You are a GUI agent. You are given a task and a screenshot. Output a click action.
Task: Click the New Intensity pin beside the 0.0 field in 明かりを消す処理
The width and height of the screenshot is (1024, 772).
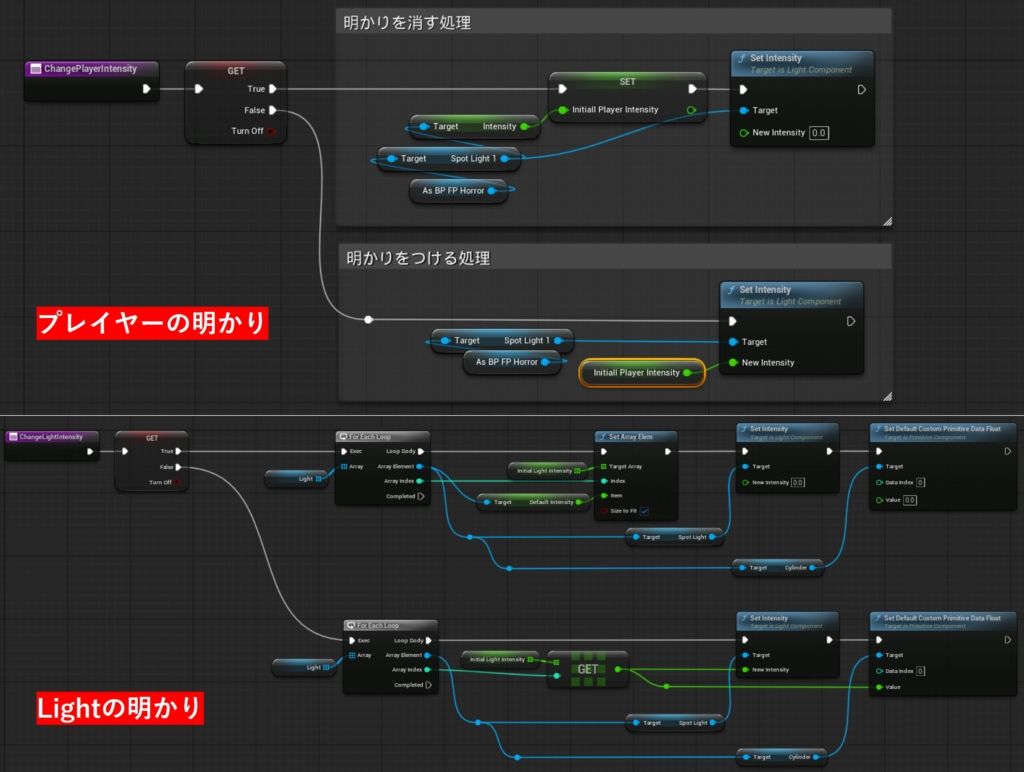coord(744,133)
